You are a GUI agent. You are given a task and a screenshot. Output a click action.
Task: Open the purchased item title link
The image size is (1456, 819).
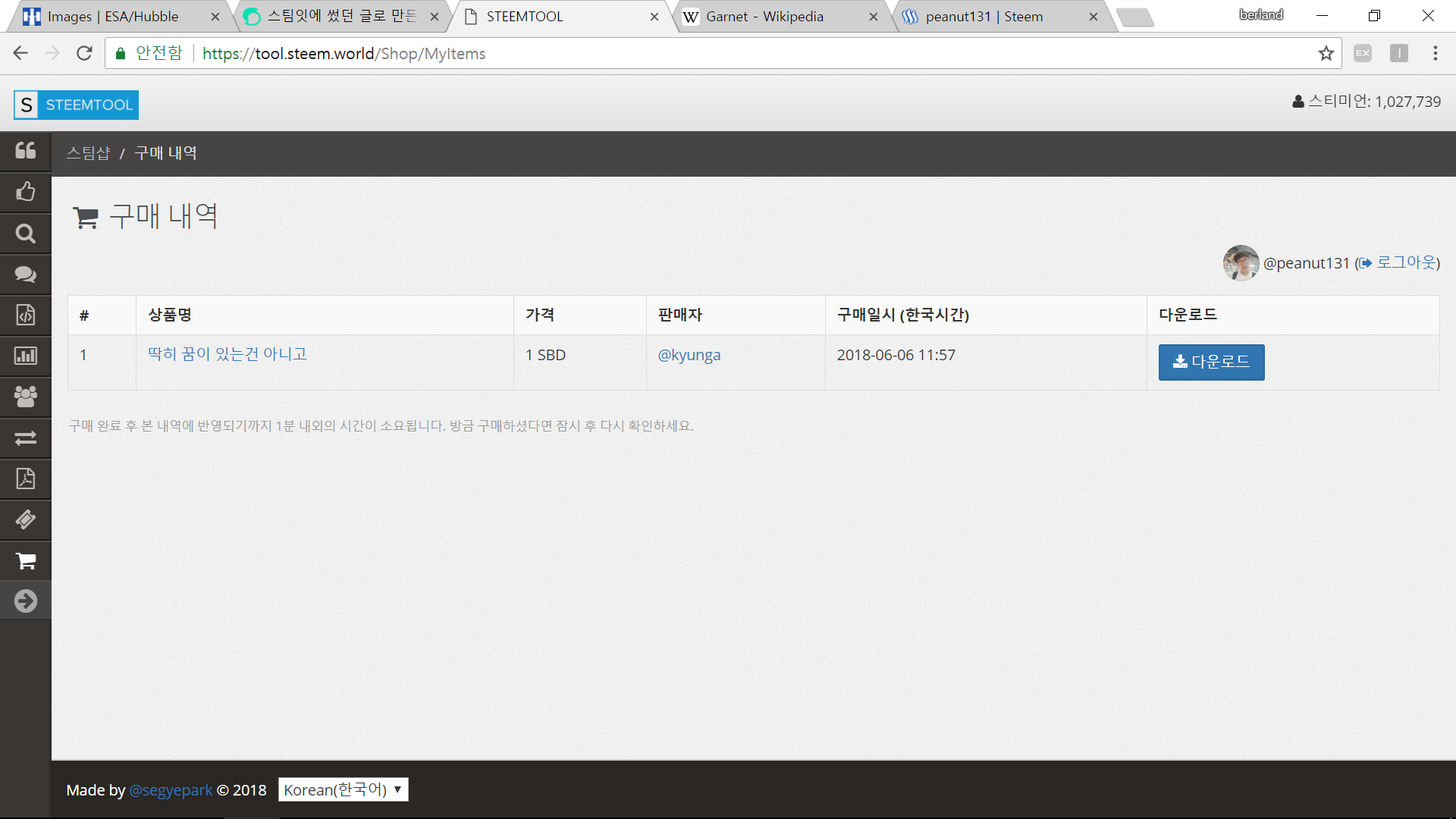(x=227, y=354)
